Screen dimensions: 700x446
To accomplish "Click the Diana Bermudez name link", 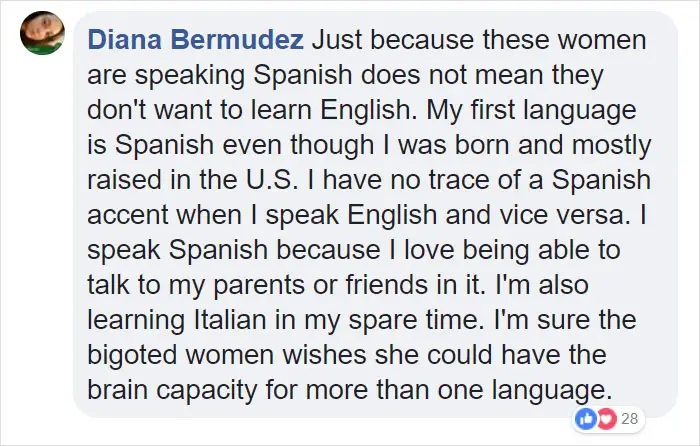I will (x=196, y=39).
